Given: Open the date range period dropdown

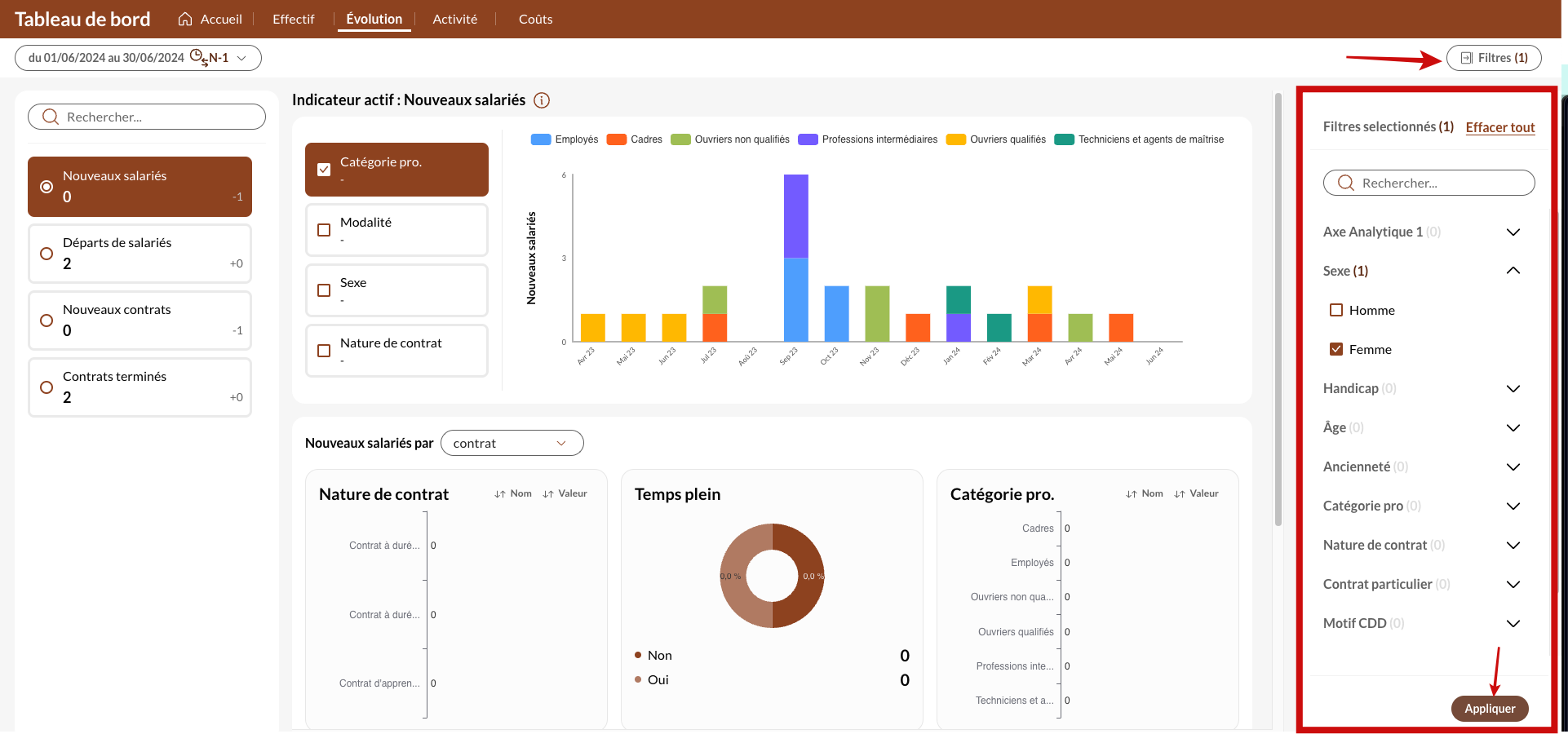Looking at the screenshot, I should coord(138,58).
